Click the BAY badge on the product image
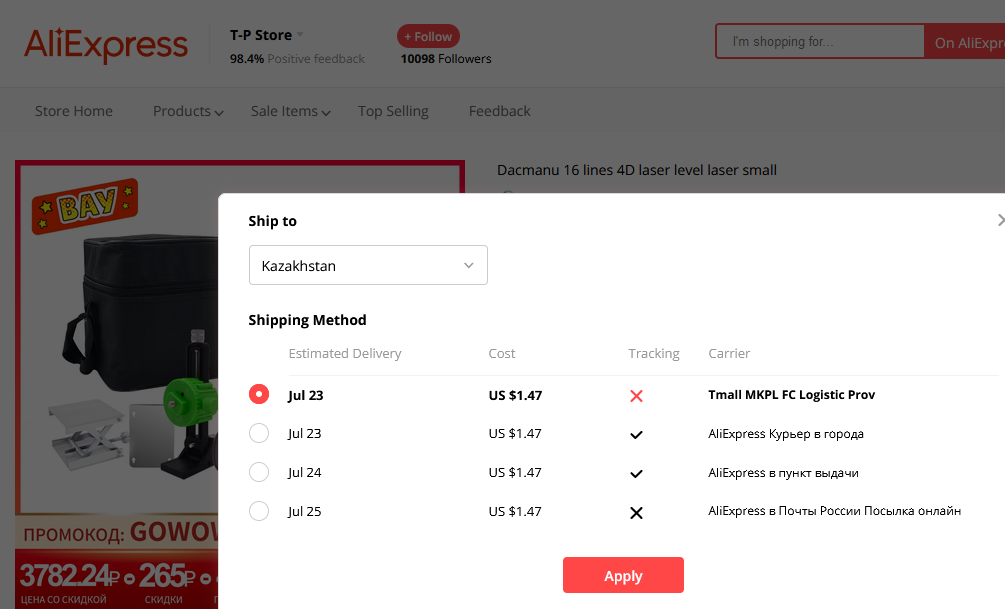Viewport: 1005px width, 609px height. click(x=85, y=206)
